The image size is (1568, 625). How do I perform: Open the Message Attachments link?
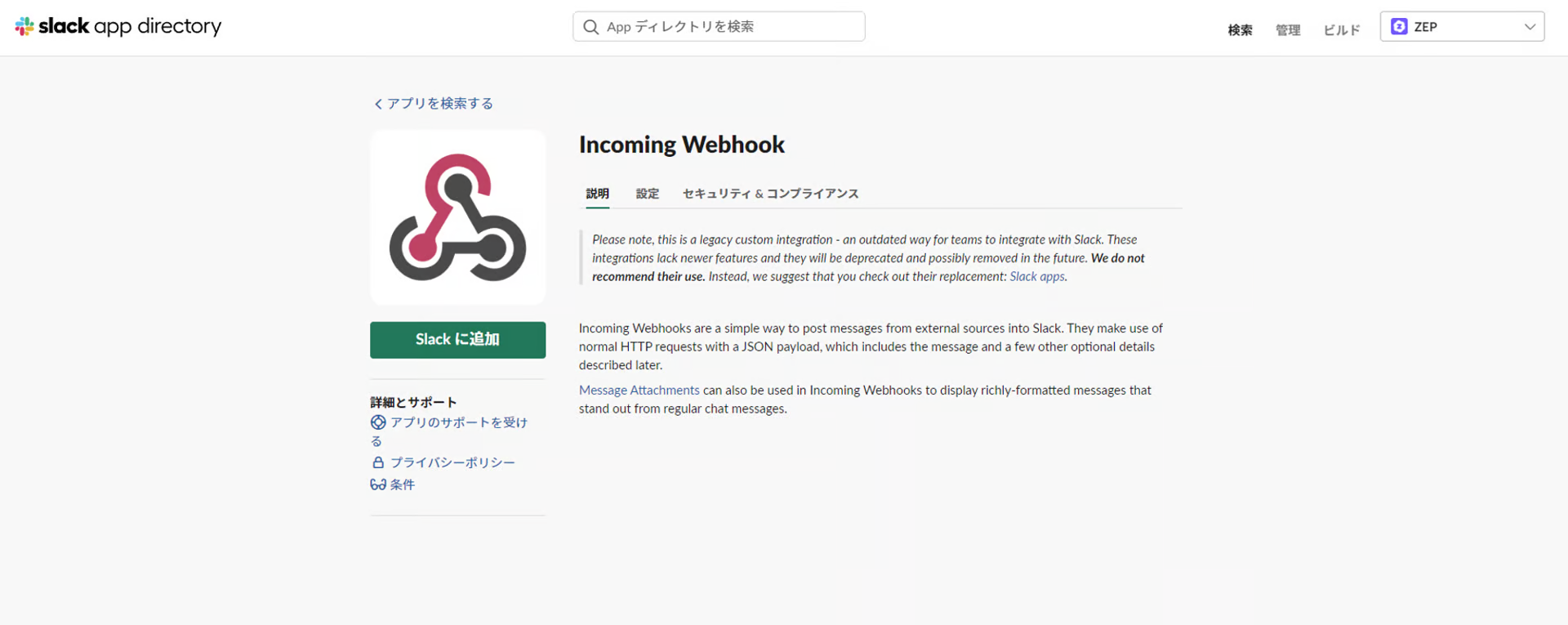tap(639, 391)
